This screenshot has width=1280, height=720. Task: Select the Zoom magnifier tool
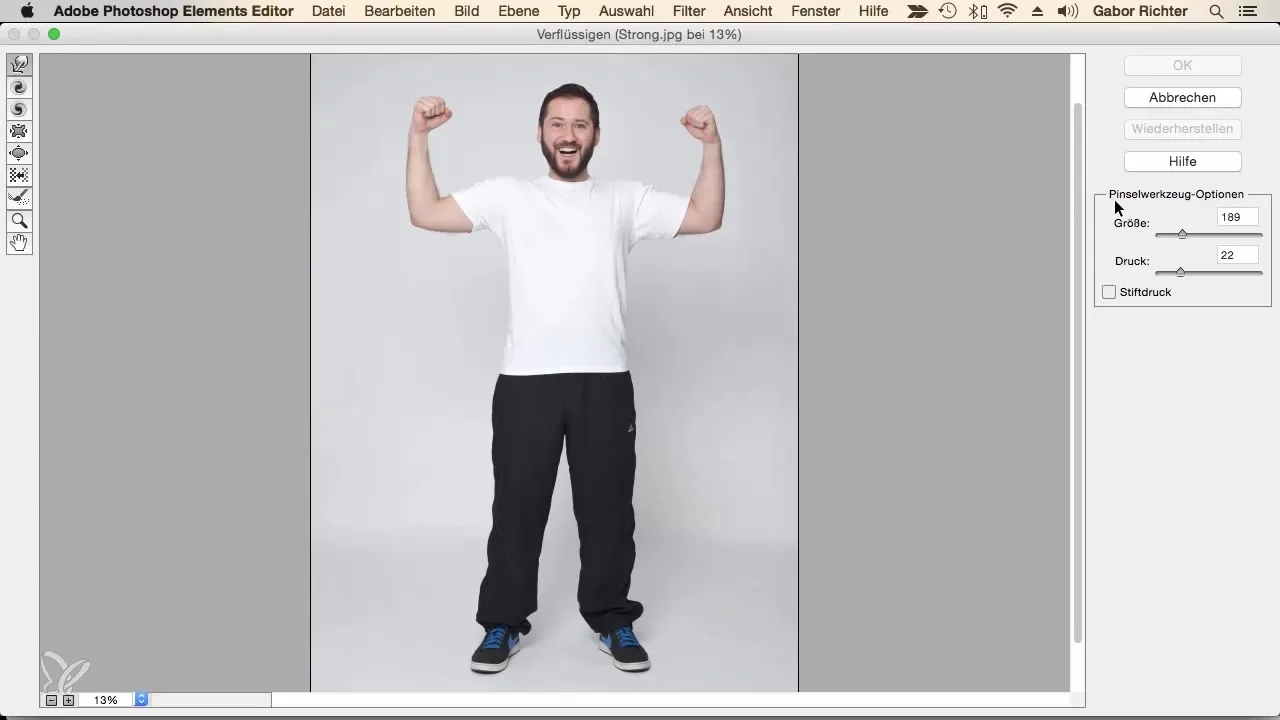coord(19,220)
